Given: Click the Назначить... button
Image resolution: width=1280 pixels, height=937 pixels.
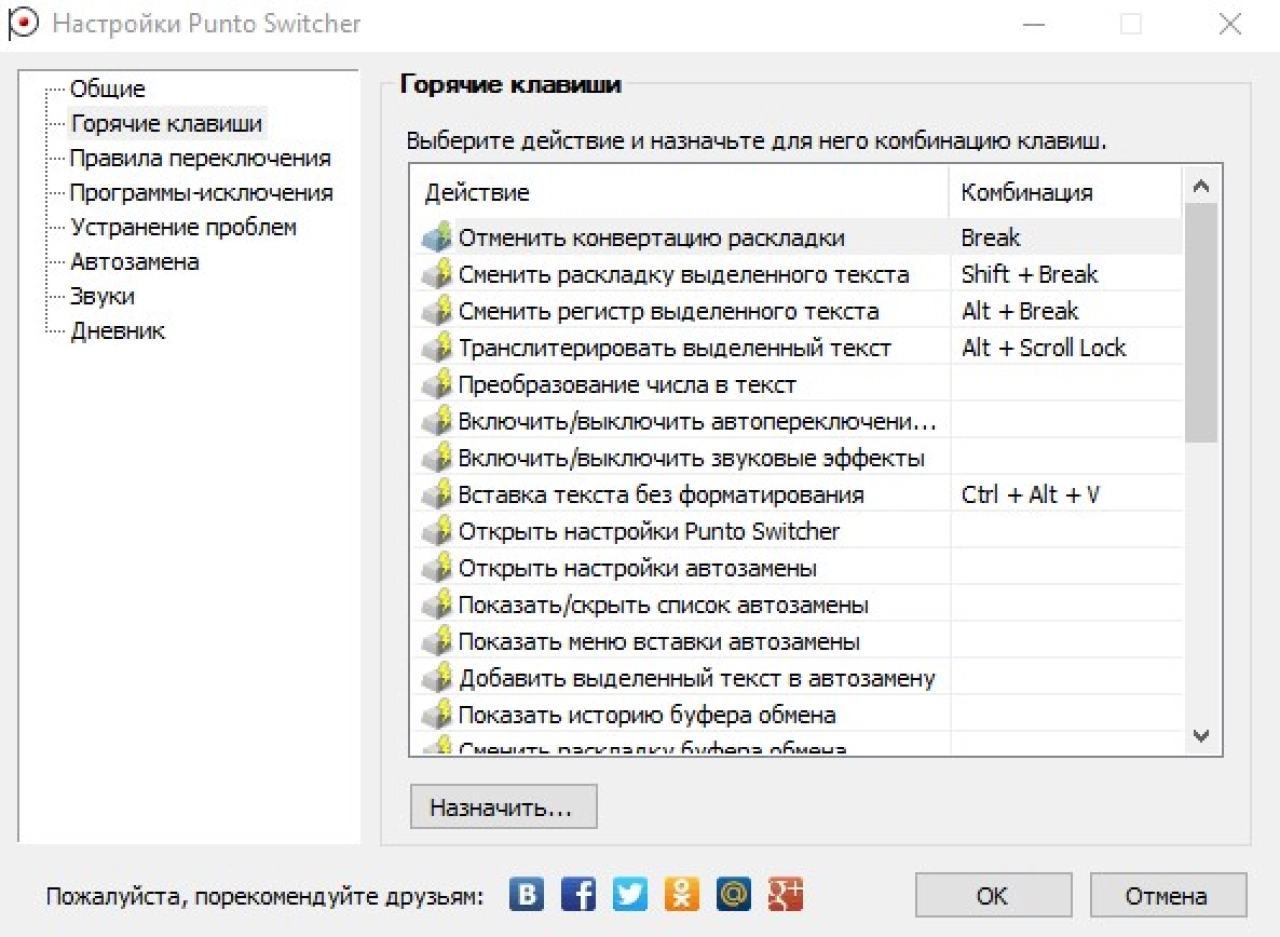Looking at the screenshot, I should 503,807.
